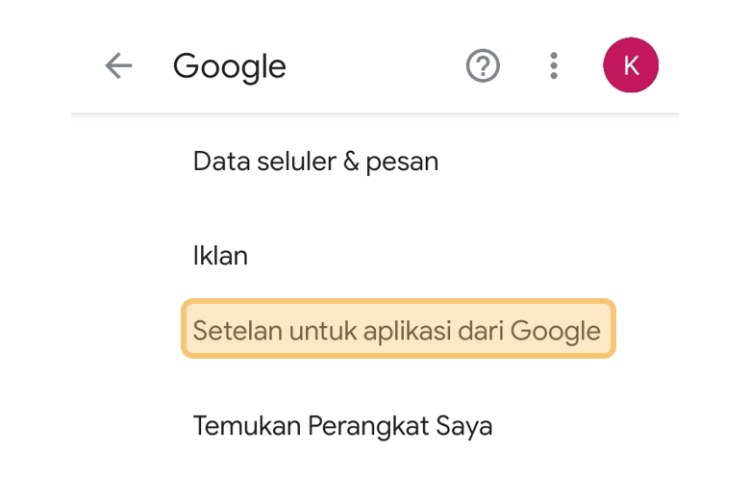Open Setelan untuk aplikasi dari Google
The image size is (750, 500).
[398, 329]
